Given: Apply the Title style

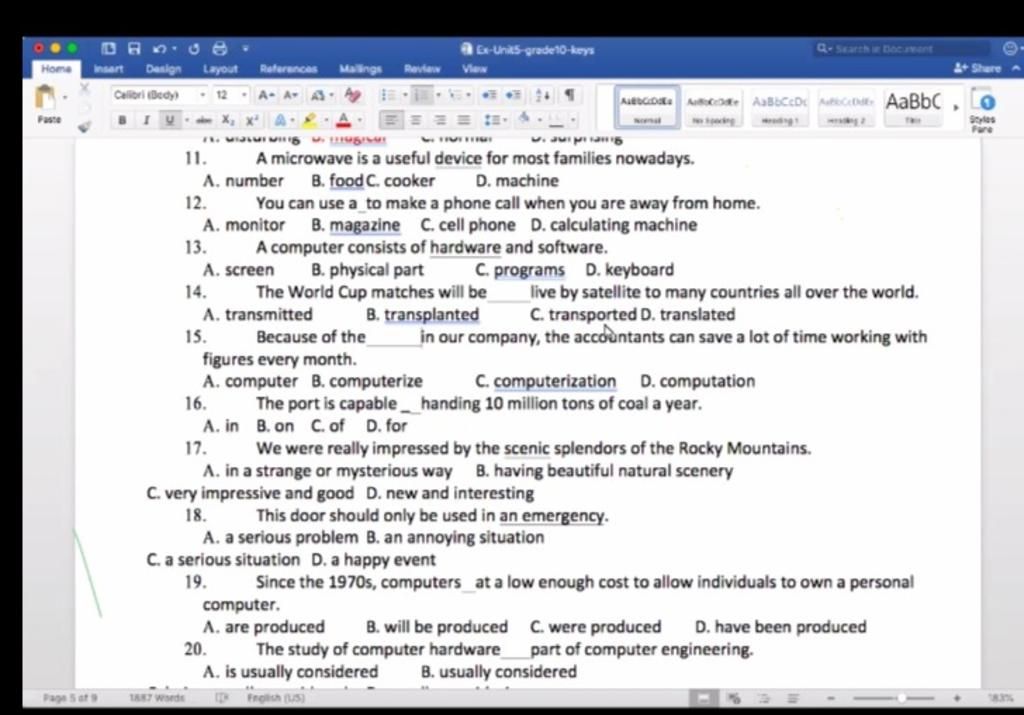Looking at the screenshot, I should [913, 108].
